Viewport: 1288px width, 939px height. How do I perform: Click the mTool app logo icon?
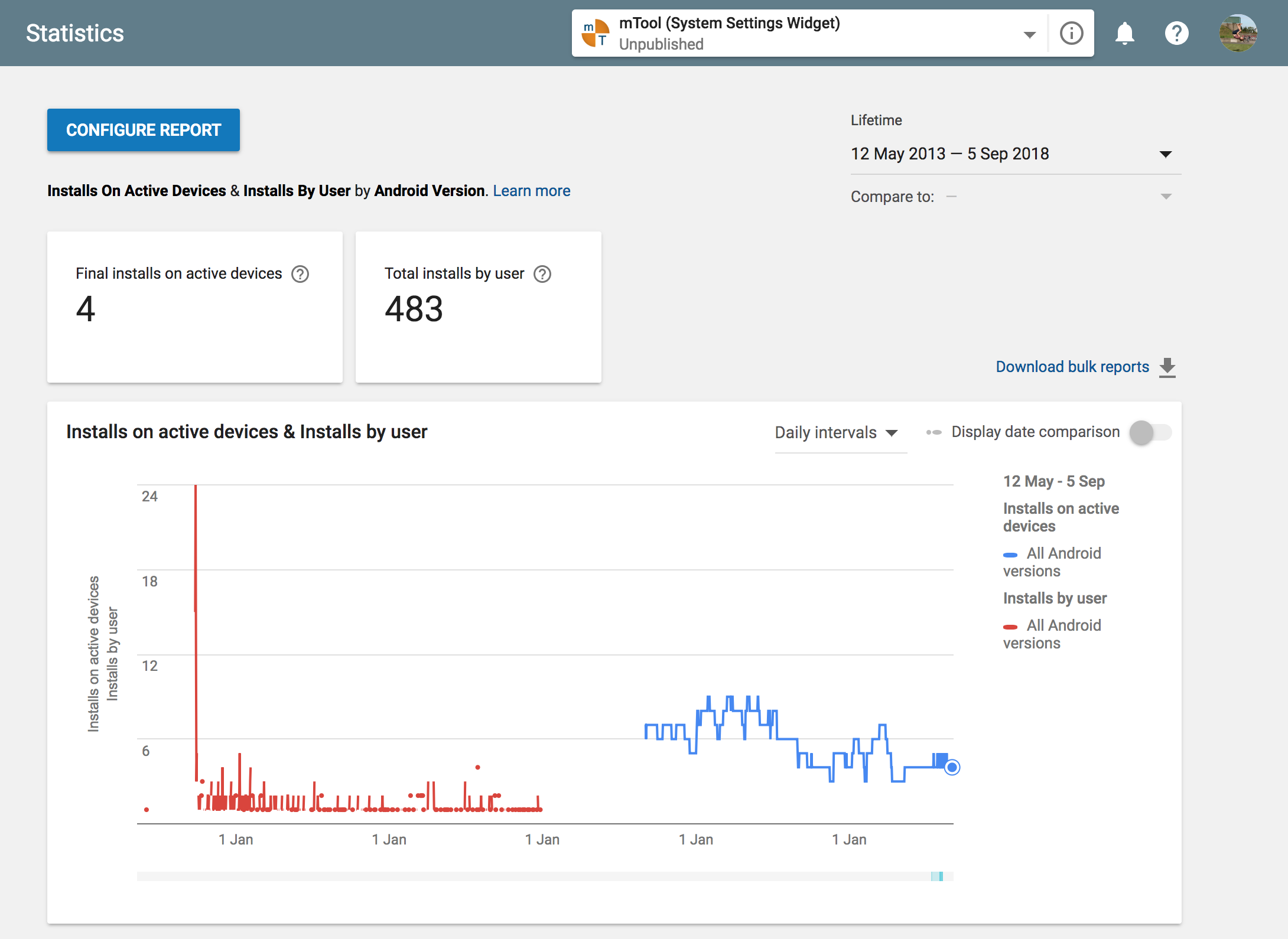(596, 33)
